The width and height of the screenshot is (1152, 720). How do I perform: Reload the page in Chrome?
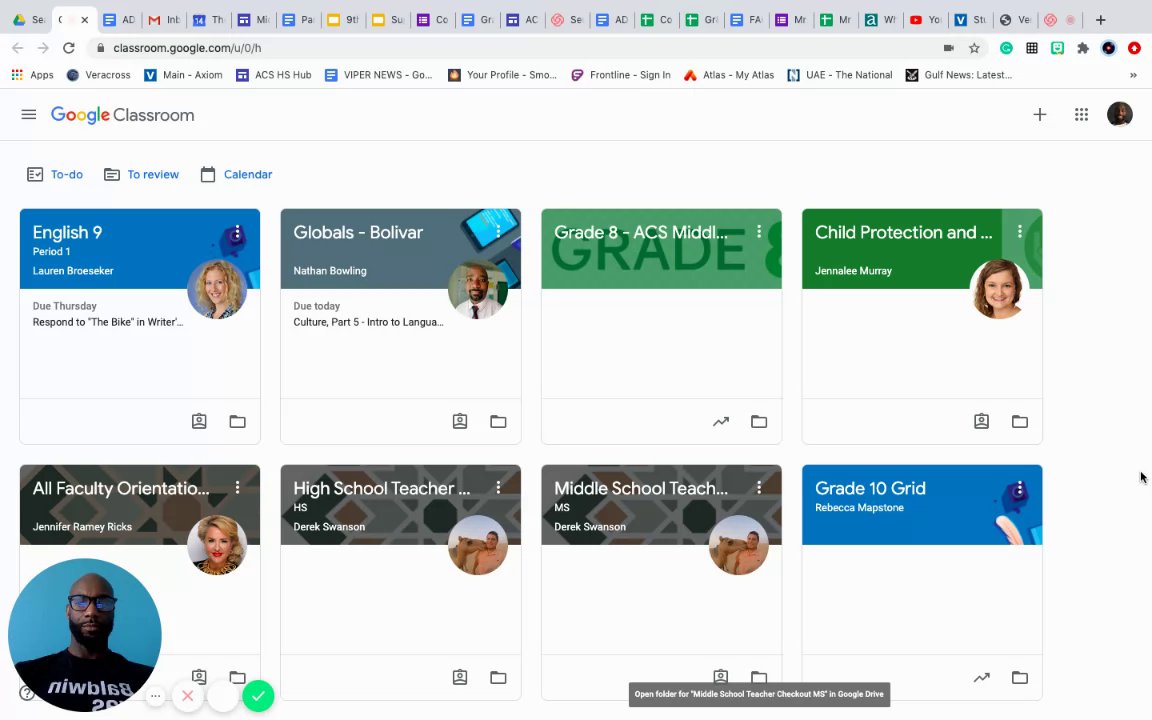point(68,48)
